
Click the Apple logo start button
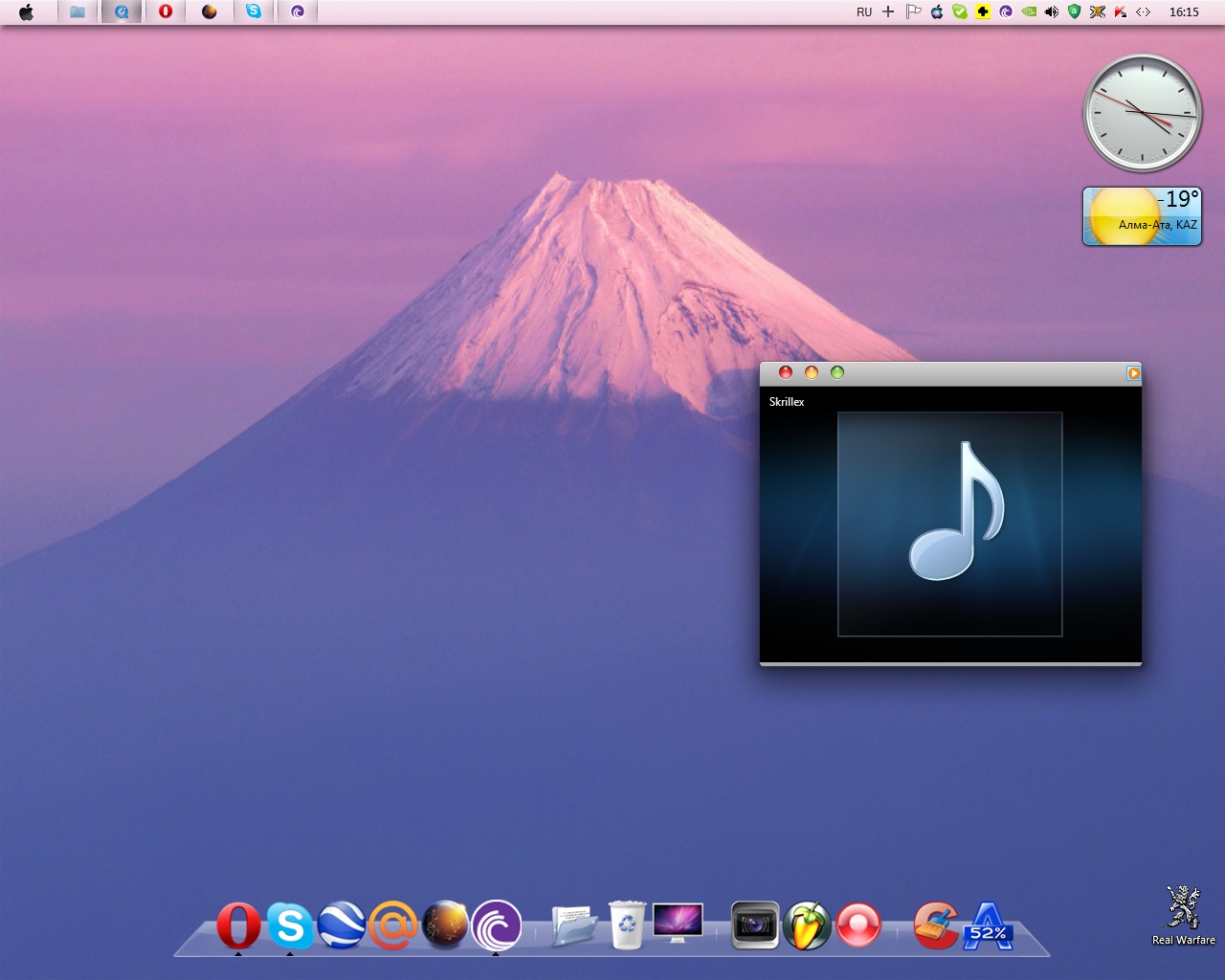27,12
